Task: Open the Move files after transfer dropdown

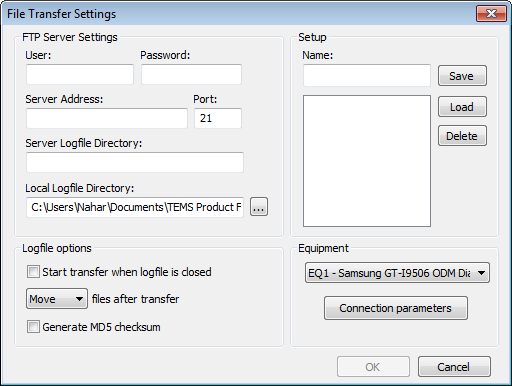Action: click(57, 299)
